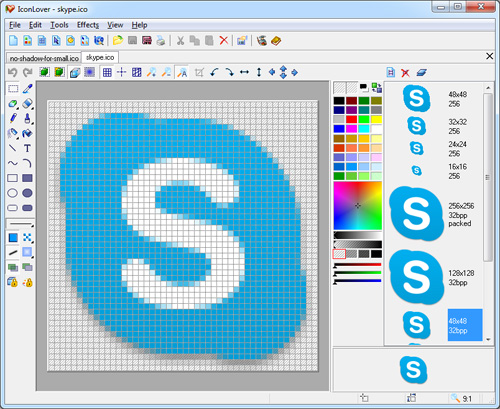
Task: Flip image vertically
Action: tap(259, 72)
